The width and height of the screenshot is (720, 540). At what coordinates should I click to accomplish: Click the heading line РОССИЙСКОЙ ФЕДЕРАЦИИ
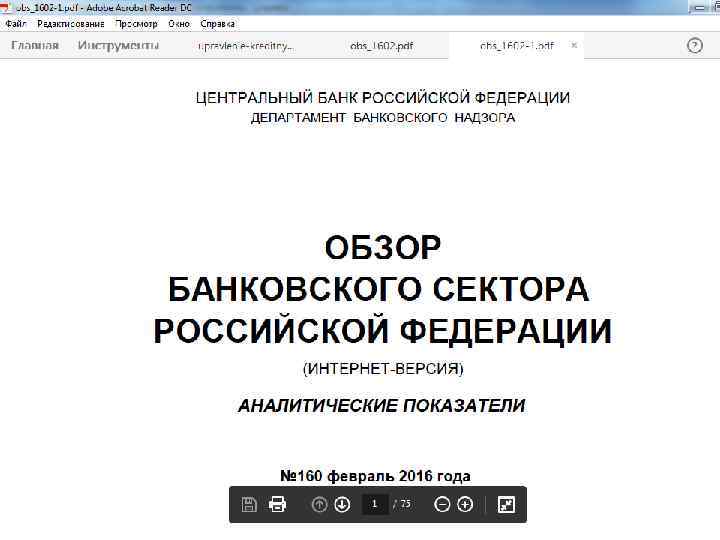(x=382, y=331)
